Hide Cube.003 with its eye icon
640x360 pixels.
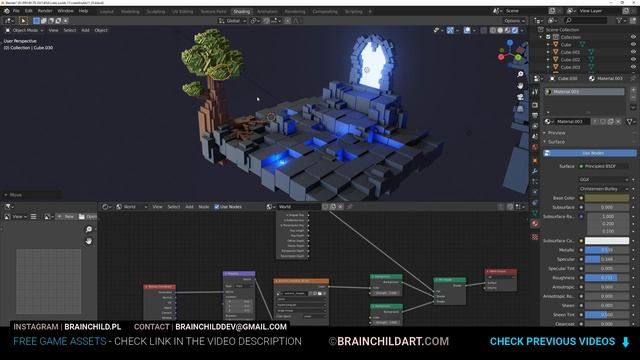click(633, 67)
